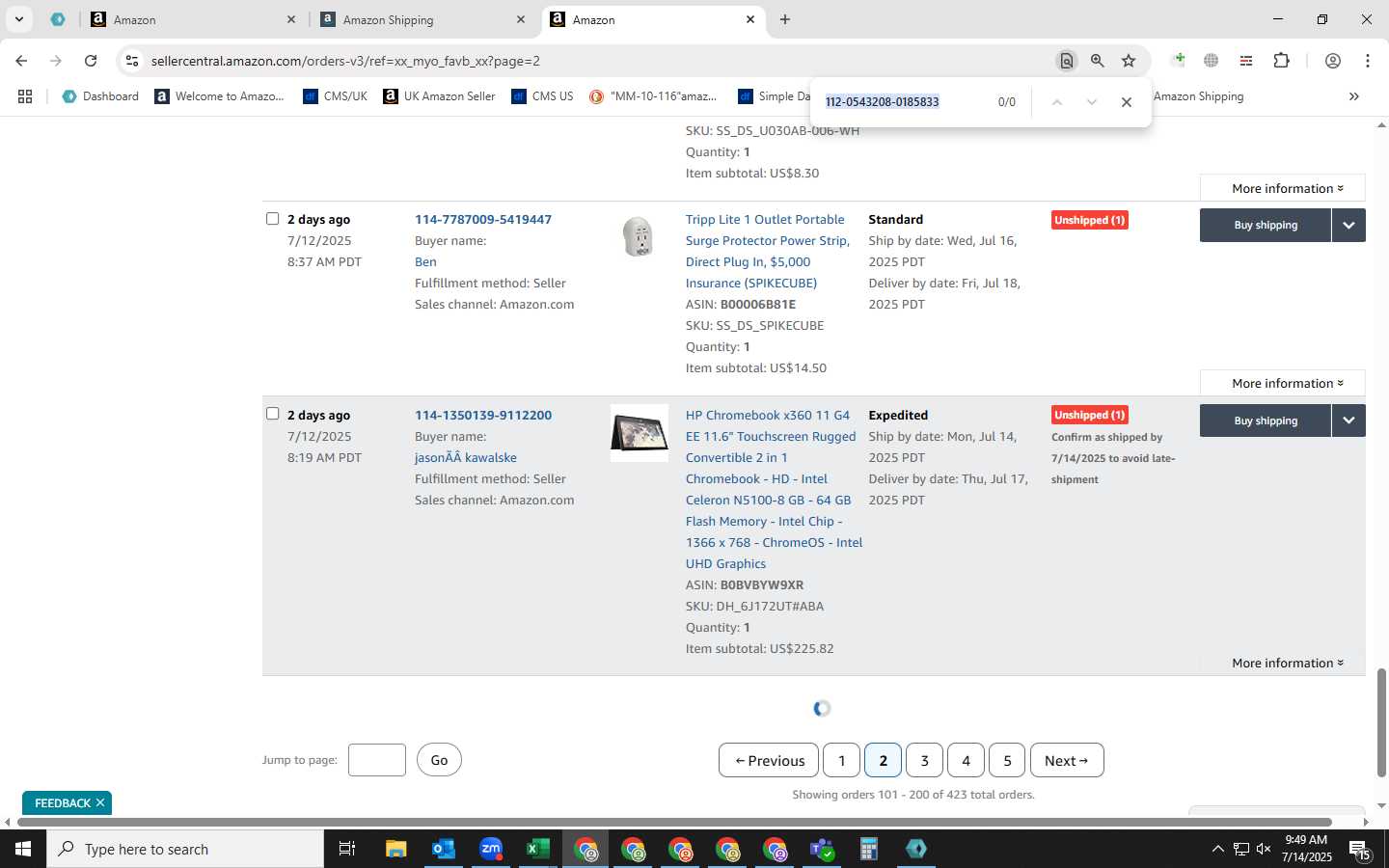This screenshot has width=1389, height=868.
Task: Open the CMS/UK bookmark
Action: pos(335,96)
